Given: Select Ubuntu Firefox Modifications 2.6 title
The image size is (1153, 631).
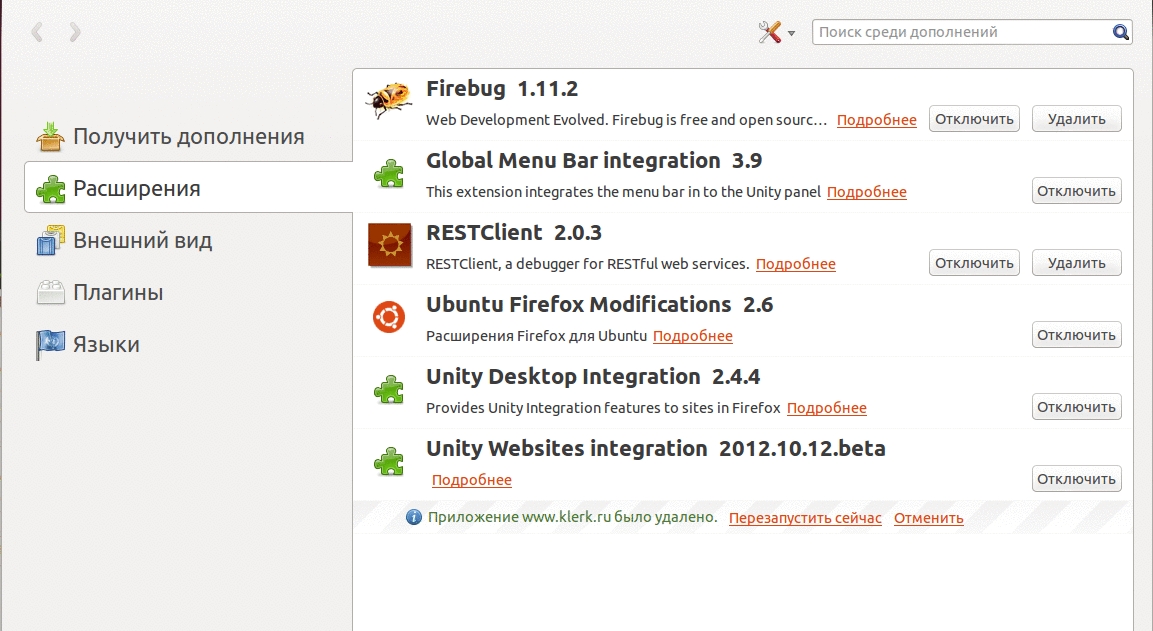Looking at the screenshot, I should 599,305.
